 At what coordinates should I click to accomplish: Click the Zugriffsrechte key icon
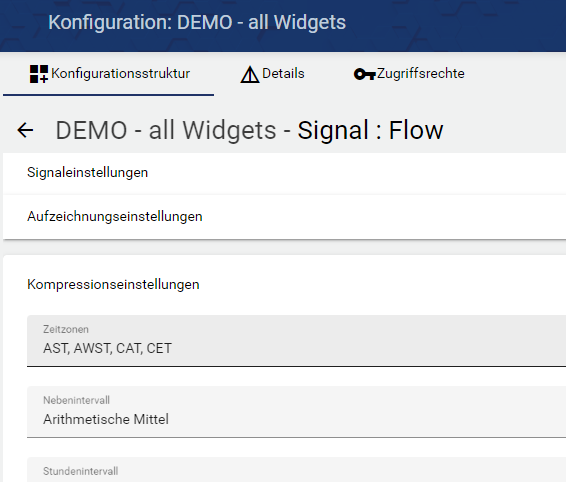[x=365, y=74]
